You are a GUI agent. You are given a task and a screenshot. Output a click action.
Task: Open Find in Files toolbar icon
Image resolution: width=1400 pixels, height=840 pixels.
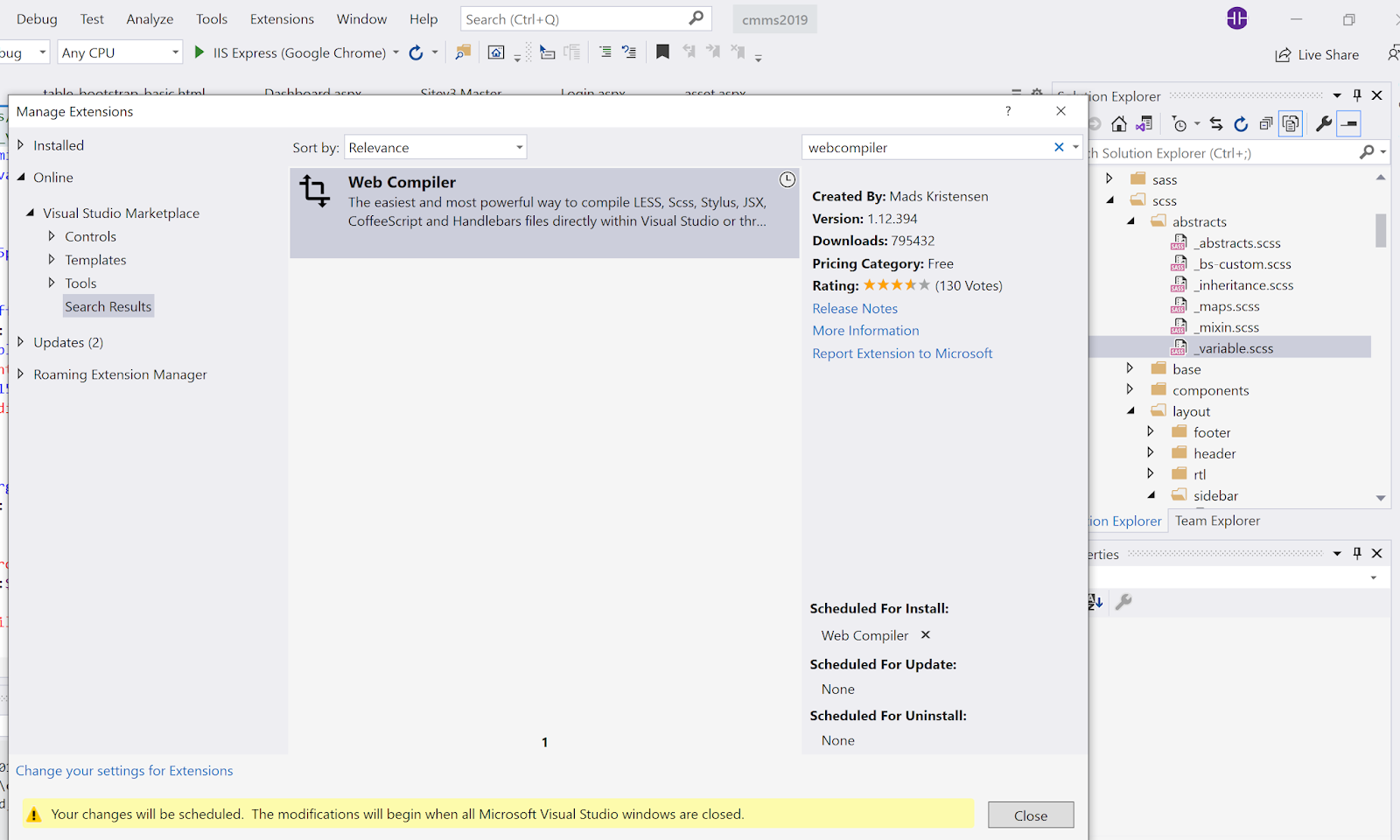[464, 52]
